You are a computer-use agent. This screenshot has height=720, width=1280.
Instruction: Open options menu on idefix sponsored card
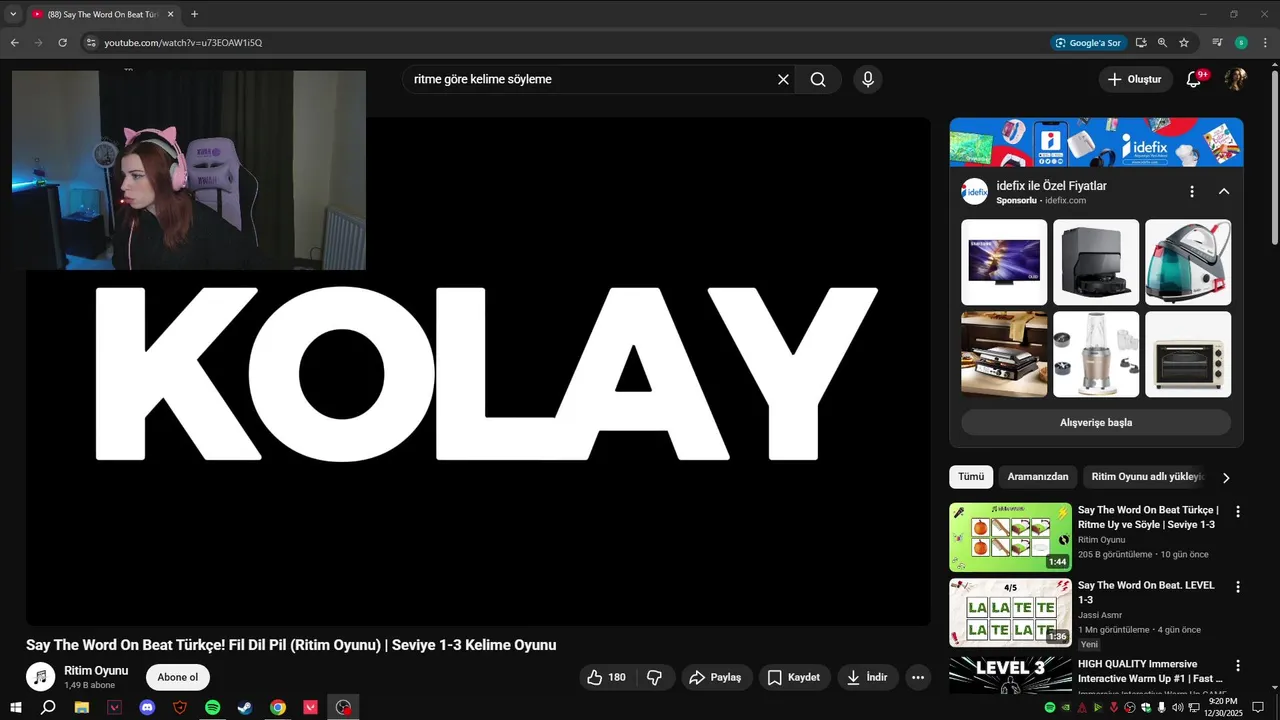coord(1191,191)
